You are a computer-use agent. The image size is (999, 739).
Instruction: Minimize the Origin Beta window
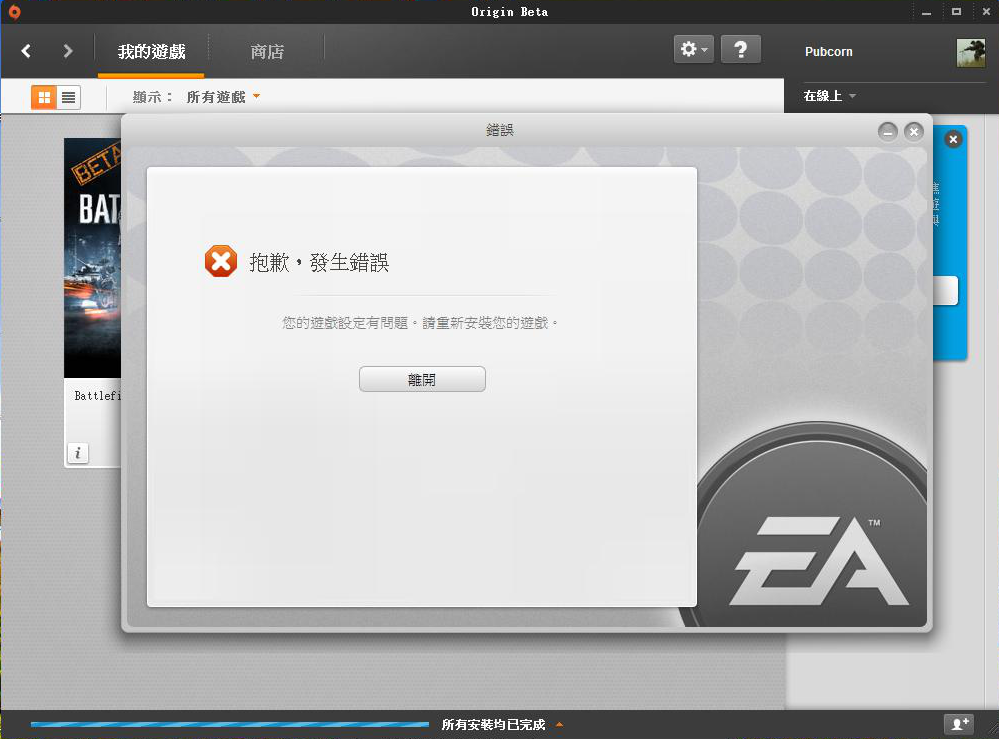(x=926, y=12)
